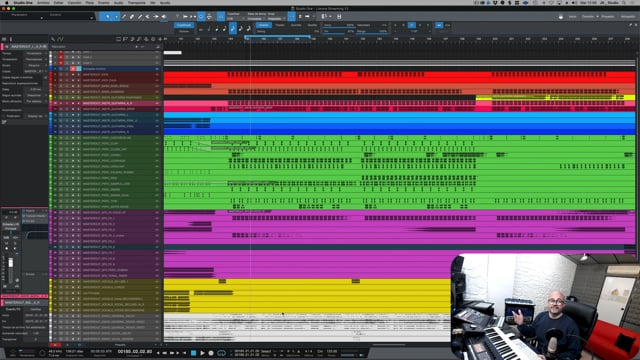Open the Archivo menu
Screen dimensions: 640x360
pyautogui.click(x=43, y=2)
